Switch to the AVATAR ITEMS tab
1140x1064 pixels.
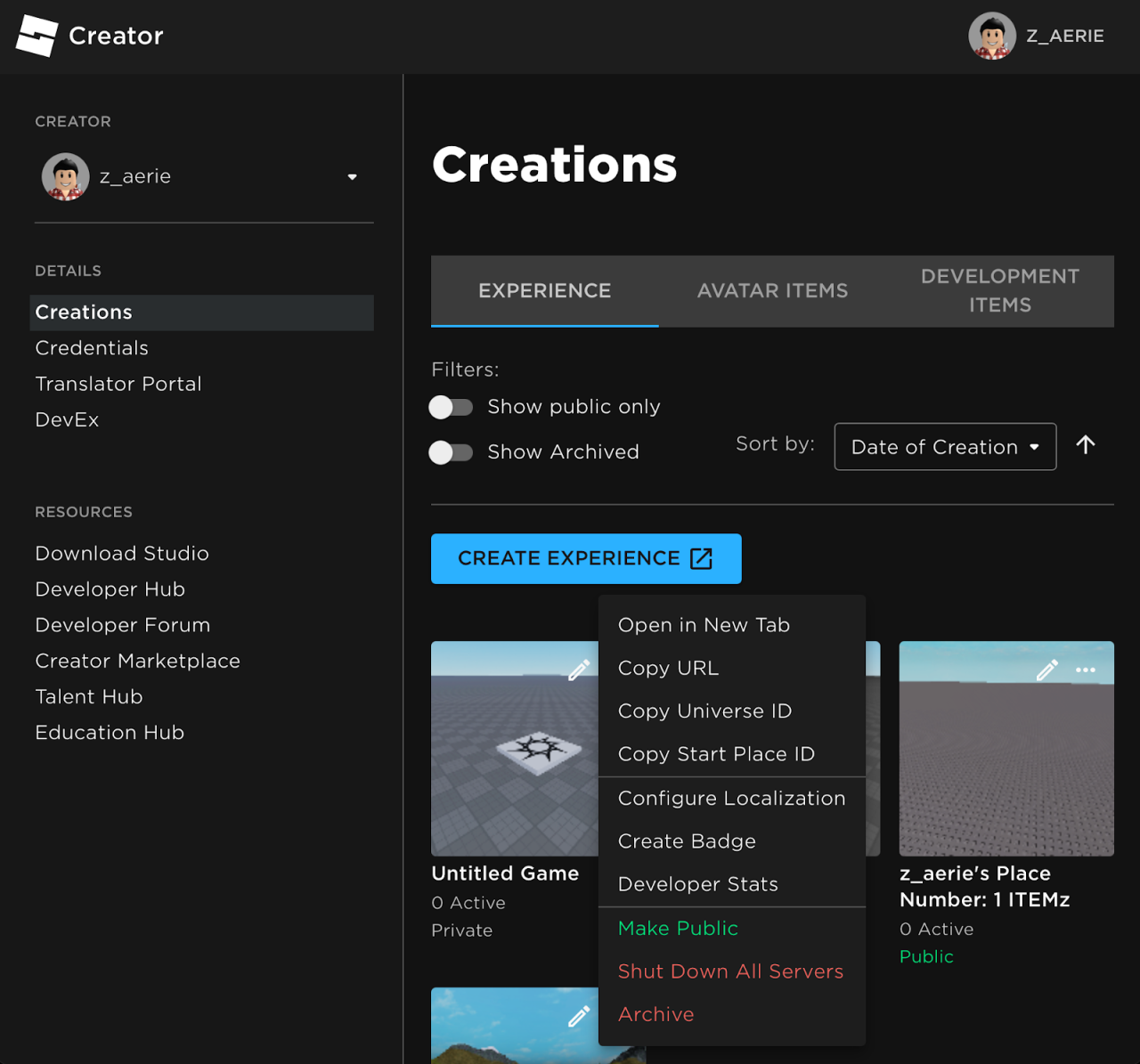(771, 290)
